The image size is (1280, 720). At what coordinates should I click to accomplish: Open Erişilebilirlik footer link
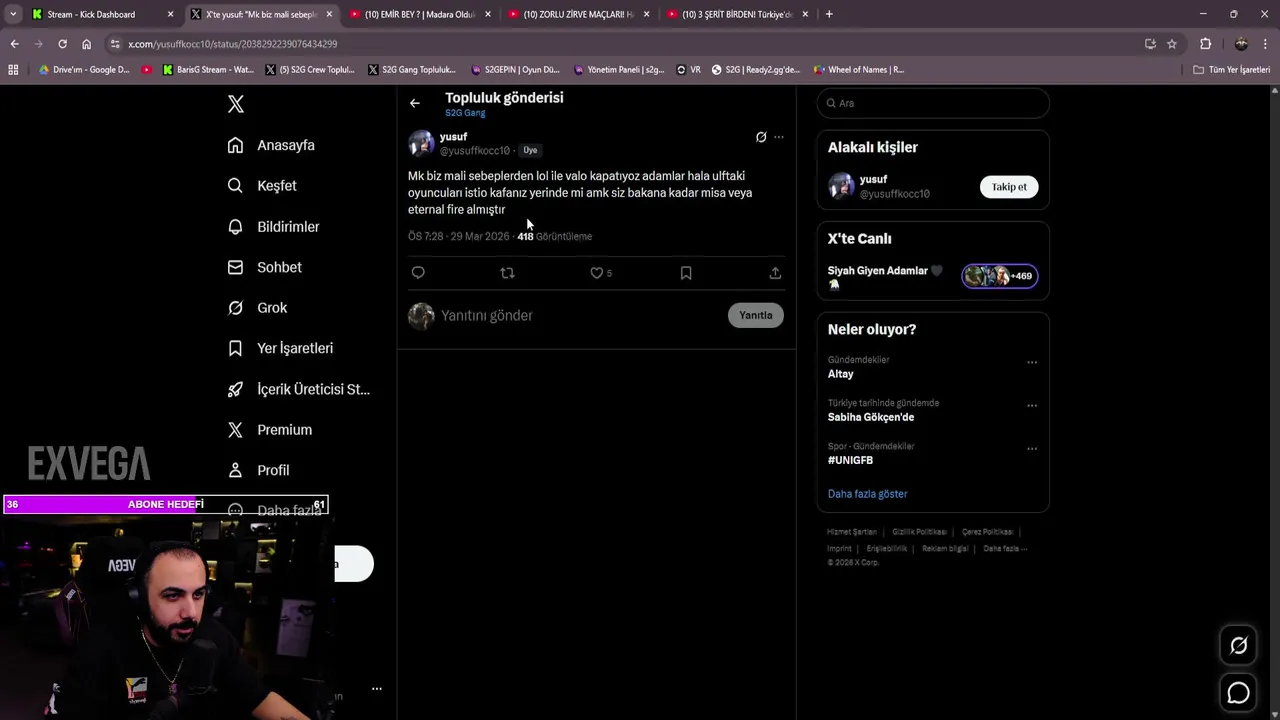pos(887,548)
